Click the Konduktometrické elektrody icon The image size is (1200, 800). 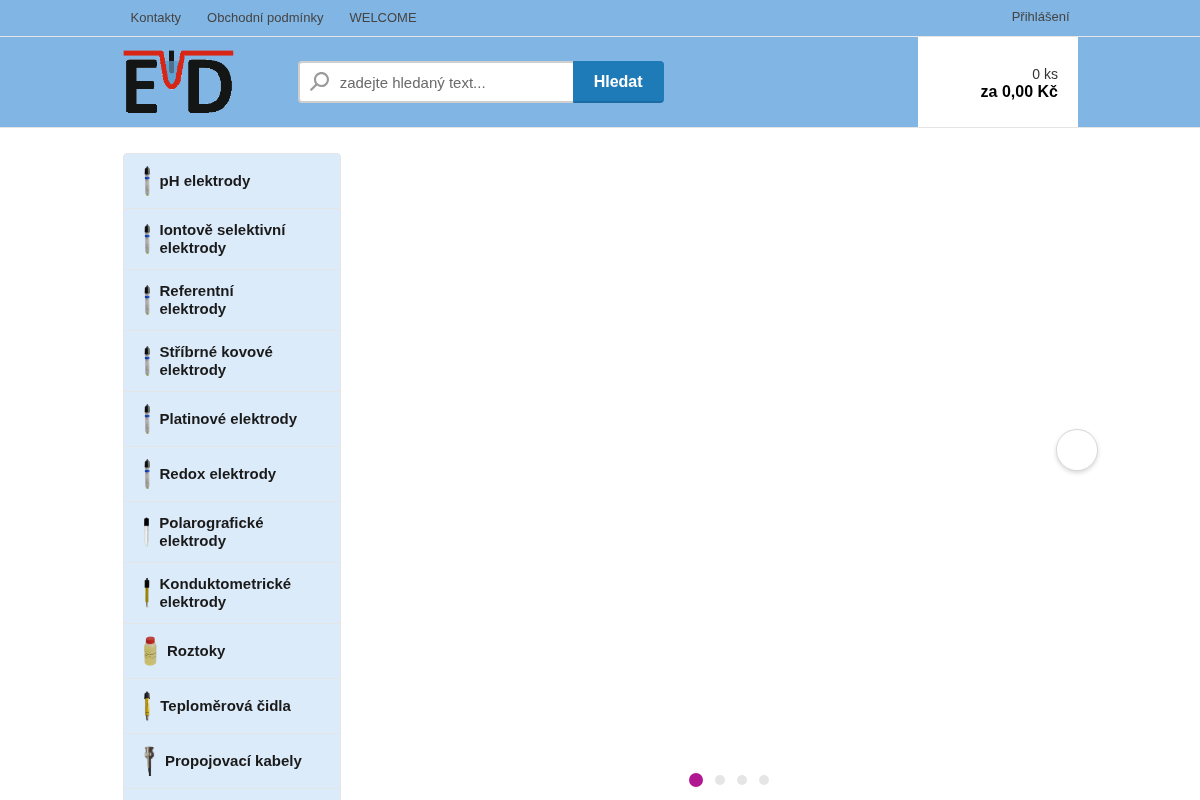click(x=146, y=593)
